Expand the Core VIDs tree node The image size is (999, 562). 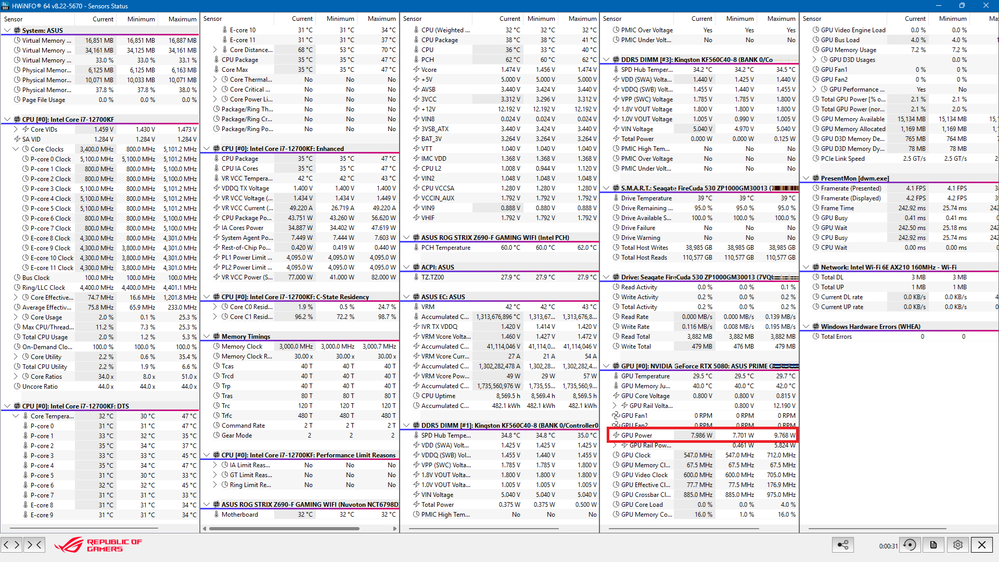[17, 129]
